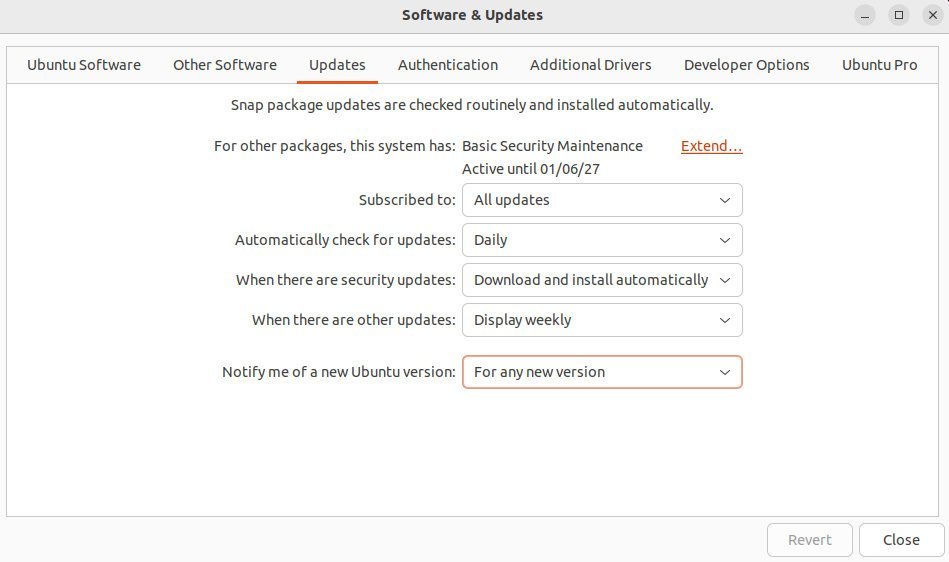Follow the Extend… link
Screen dimensions: 949x562
712,146
